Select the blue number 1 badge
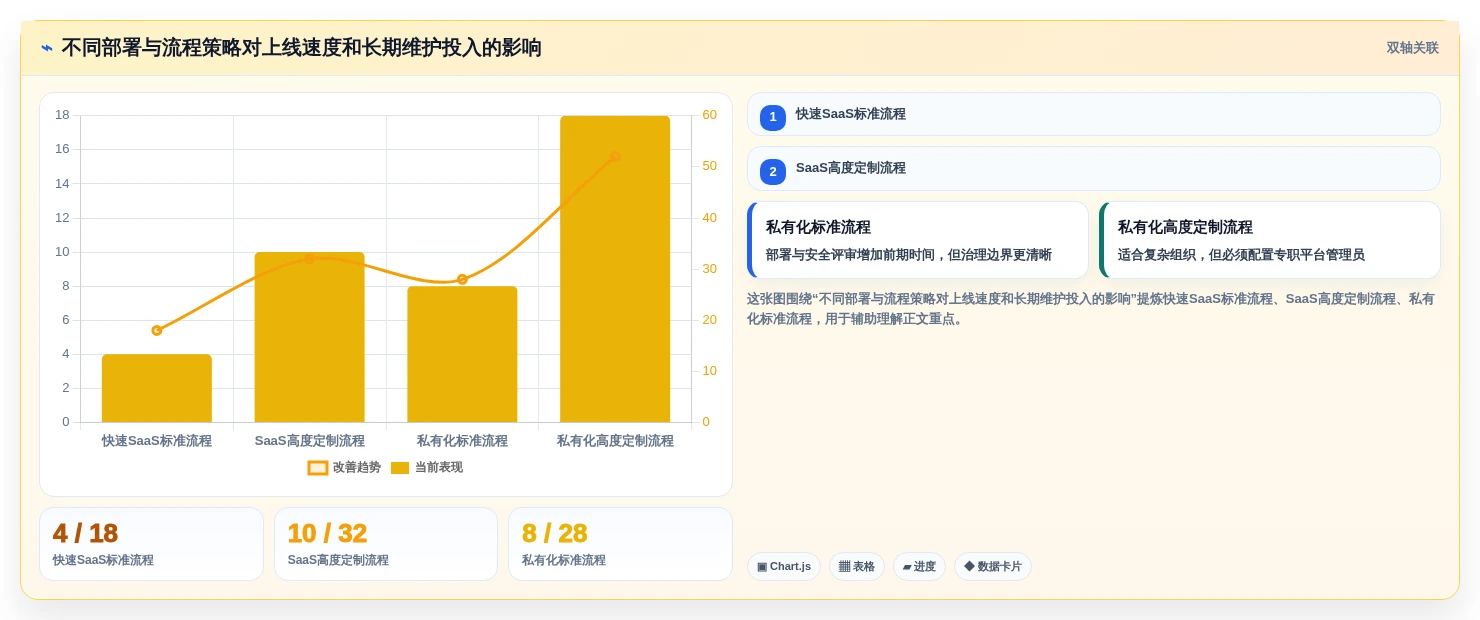 773,117
